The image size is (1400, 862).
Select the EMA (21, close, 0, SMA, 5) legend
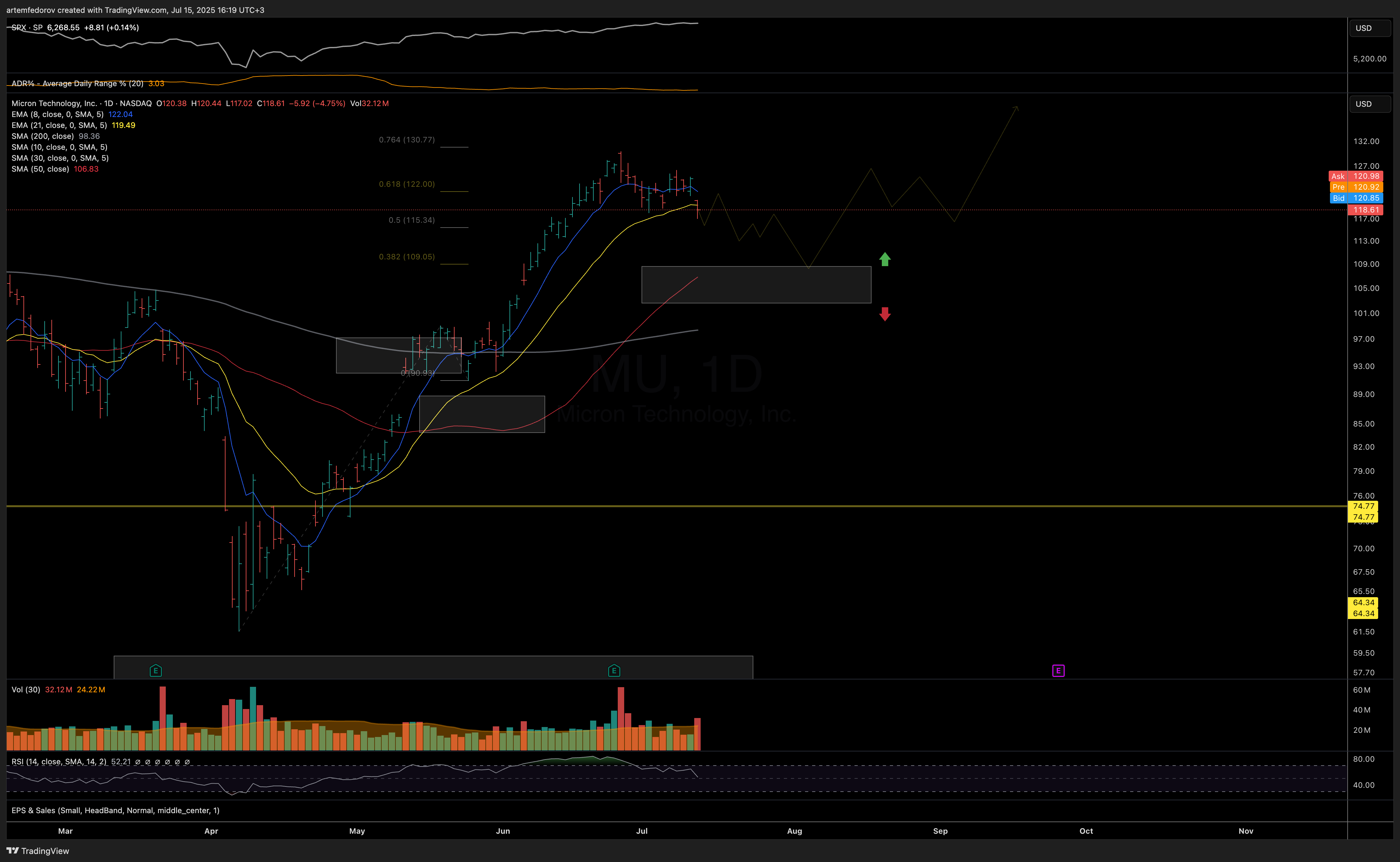pos(59,125)
